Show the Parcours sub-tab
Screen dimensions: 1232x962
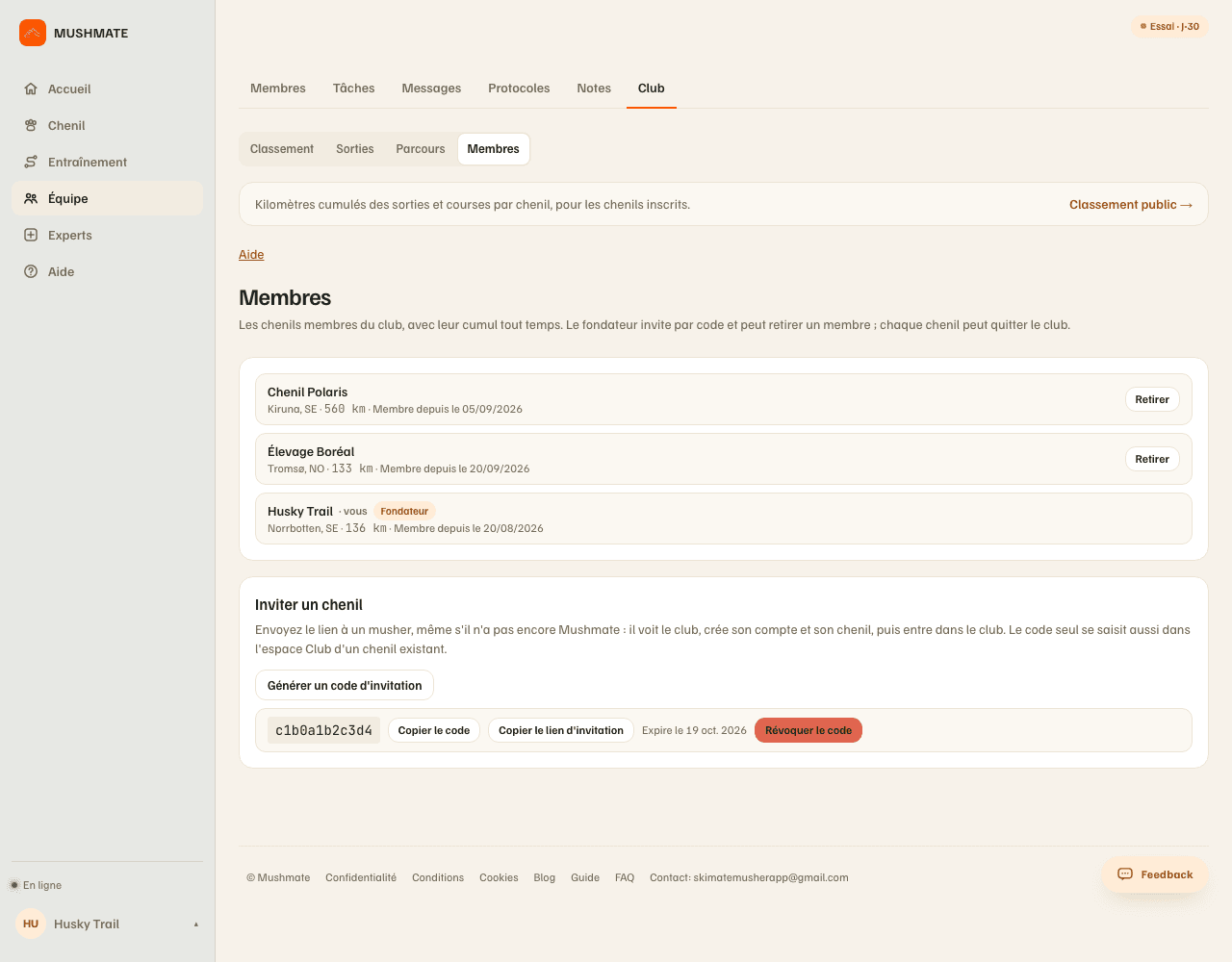421,149
